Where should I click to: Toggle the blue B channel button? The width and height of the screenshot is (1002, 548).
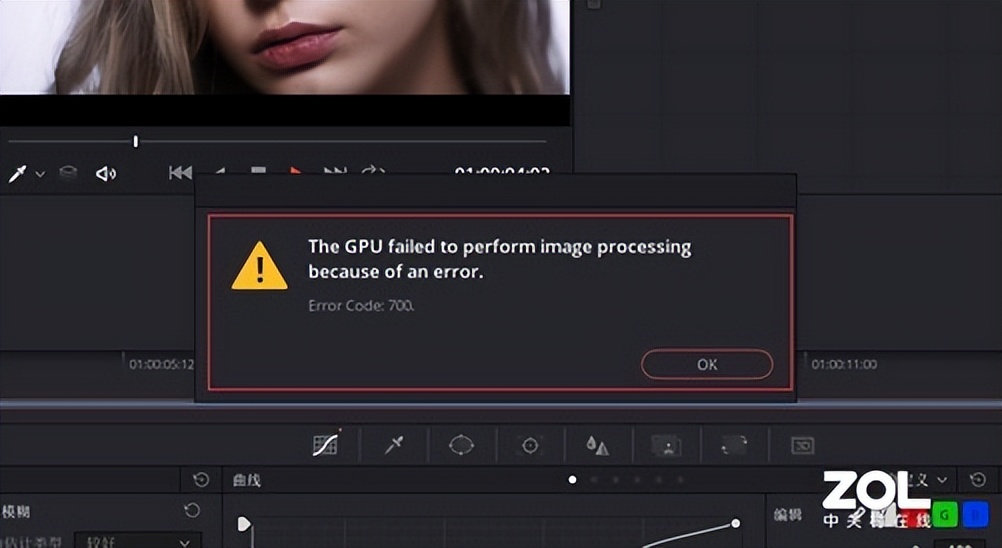tap(975, 515)
